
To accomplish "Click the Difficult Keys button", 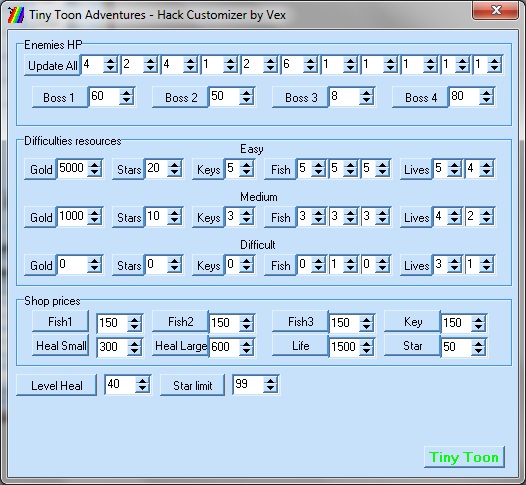I will [208, 265].
